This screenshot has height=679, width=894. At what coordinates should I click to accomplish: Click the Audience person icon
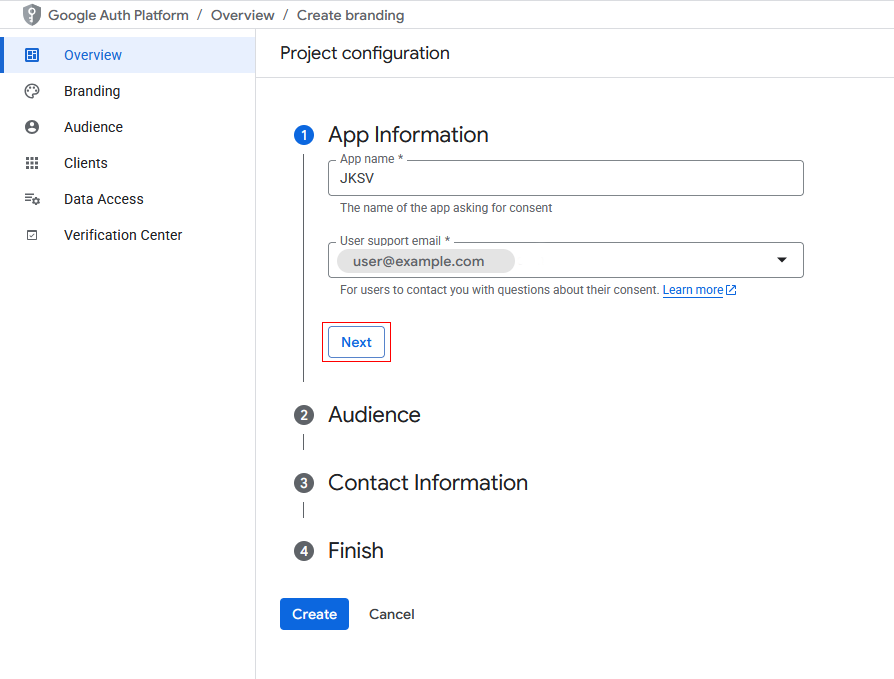coord(32,127)
